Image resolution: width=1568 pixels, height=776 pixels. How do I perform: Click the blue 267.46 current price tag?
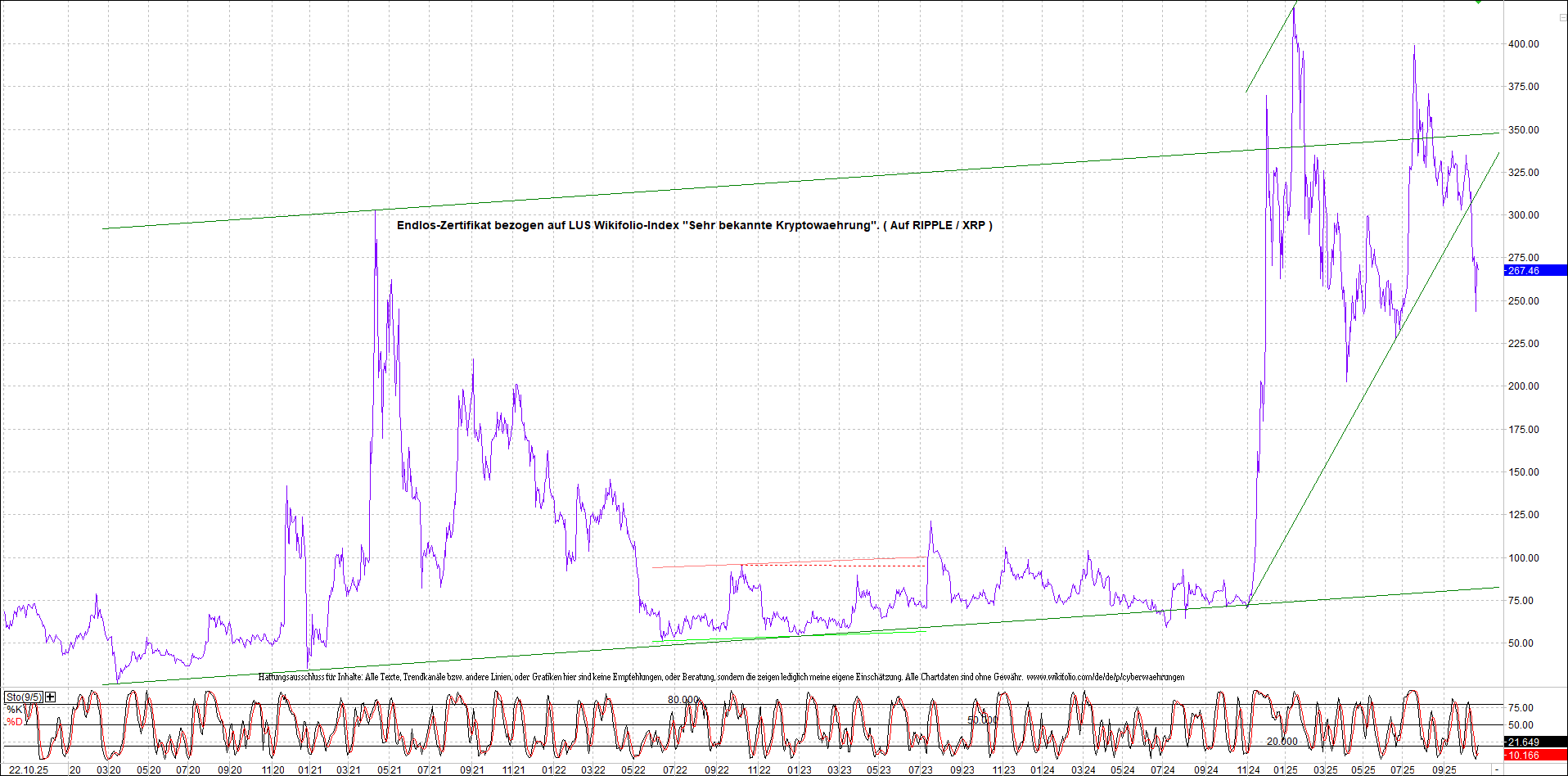(1534, 270)
